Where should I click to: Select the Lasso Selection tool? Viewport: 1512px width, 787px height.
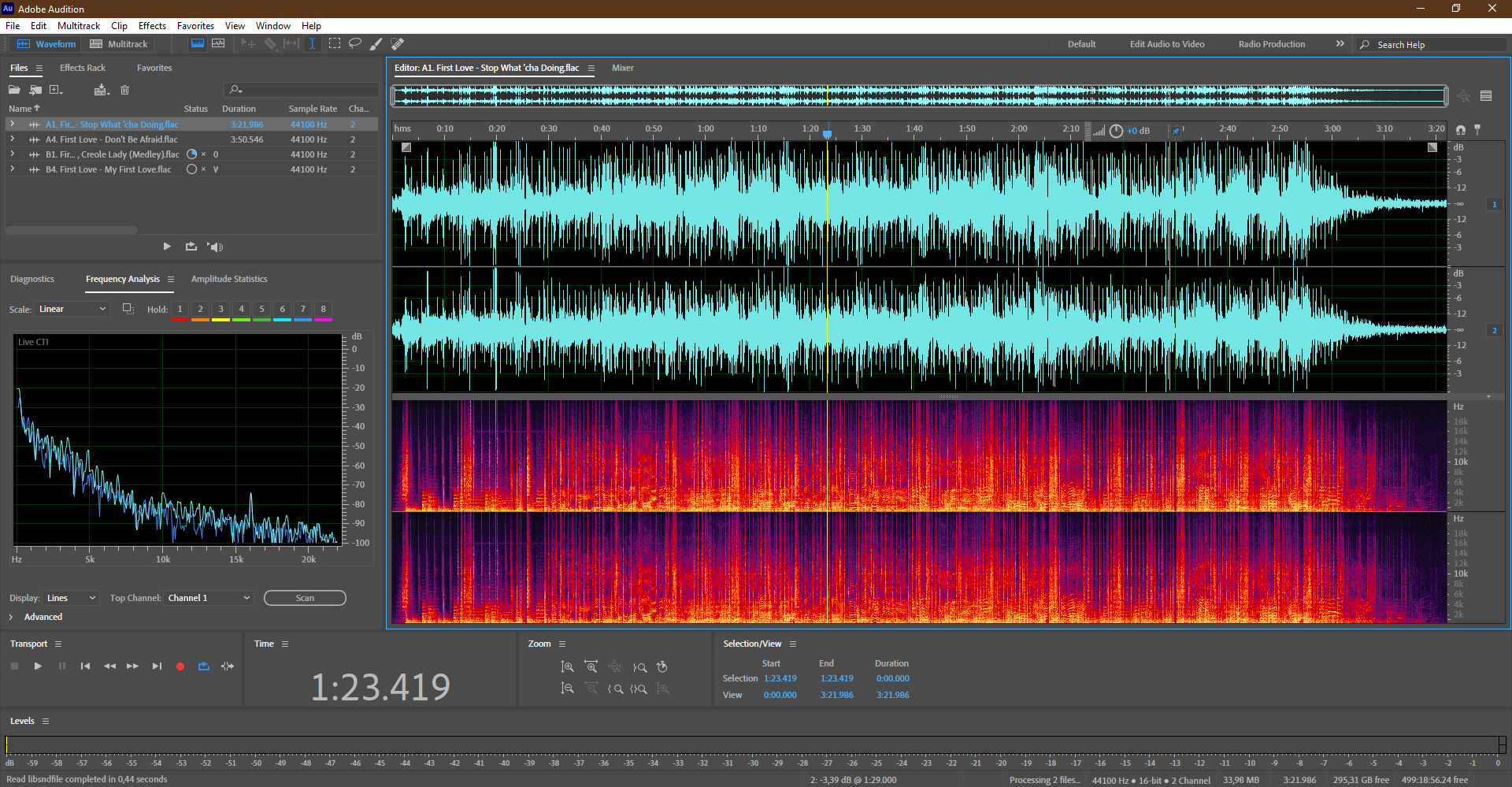355,44
